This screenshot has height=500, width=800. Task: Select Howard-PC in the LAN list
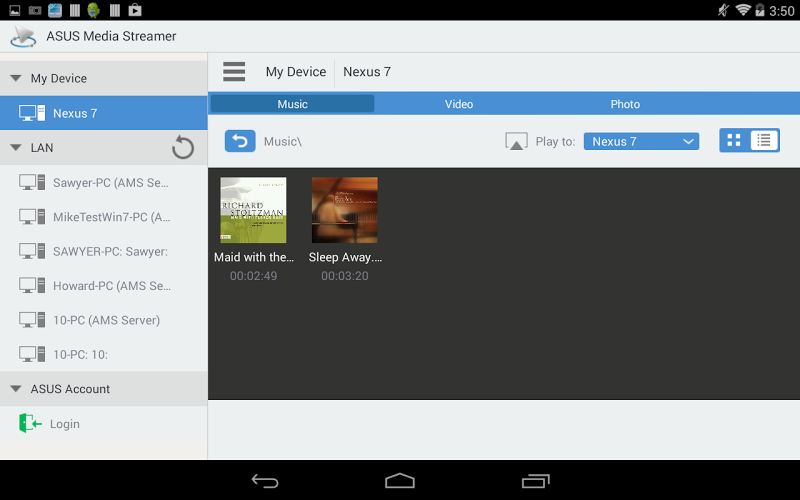point(104,286)
